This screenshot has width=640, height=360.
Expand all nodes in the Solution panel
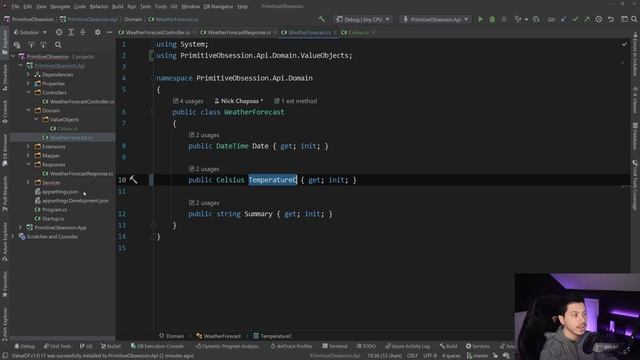[x=71, y=32]
